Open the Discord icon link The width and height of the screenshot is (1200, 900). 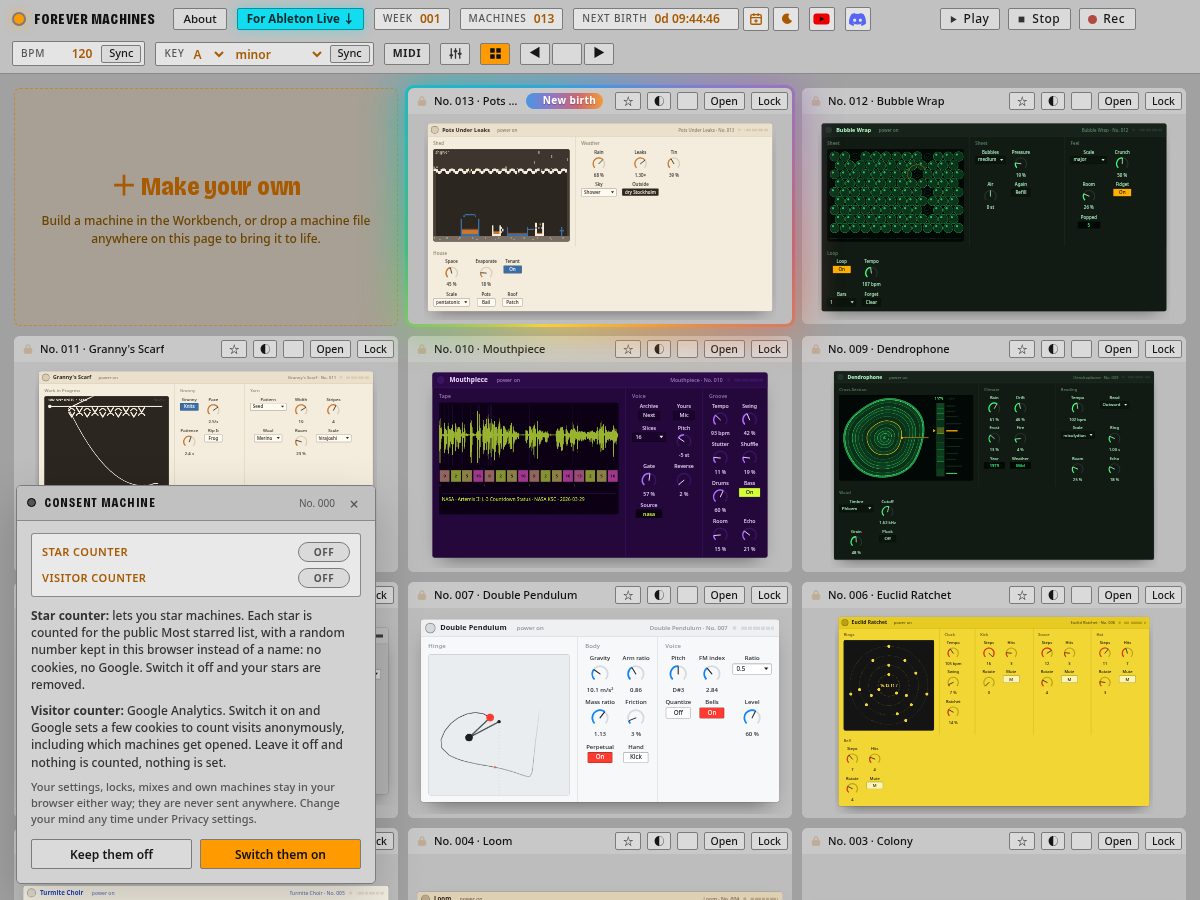tap(857, 18)
